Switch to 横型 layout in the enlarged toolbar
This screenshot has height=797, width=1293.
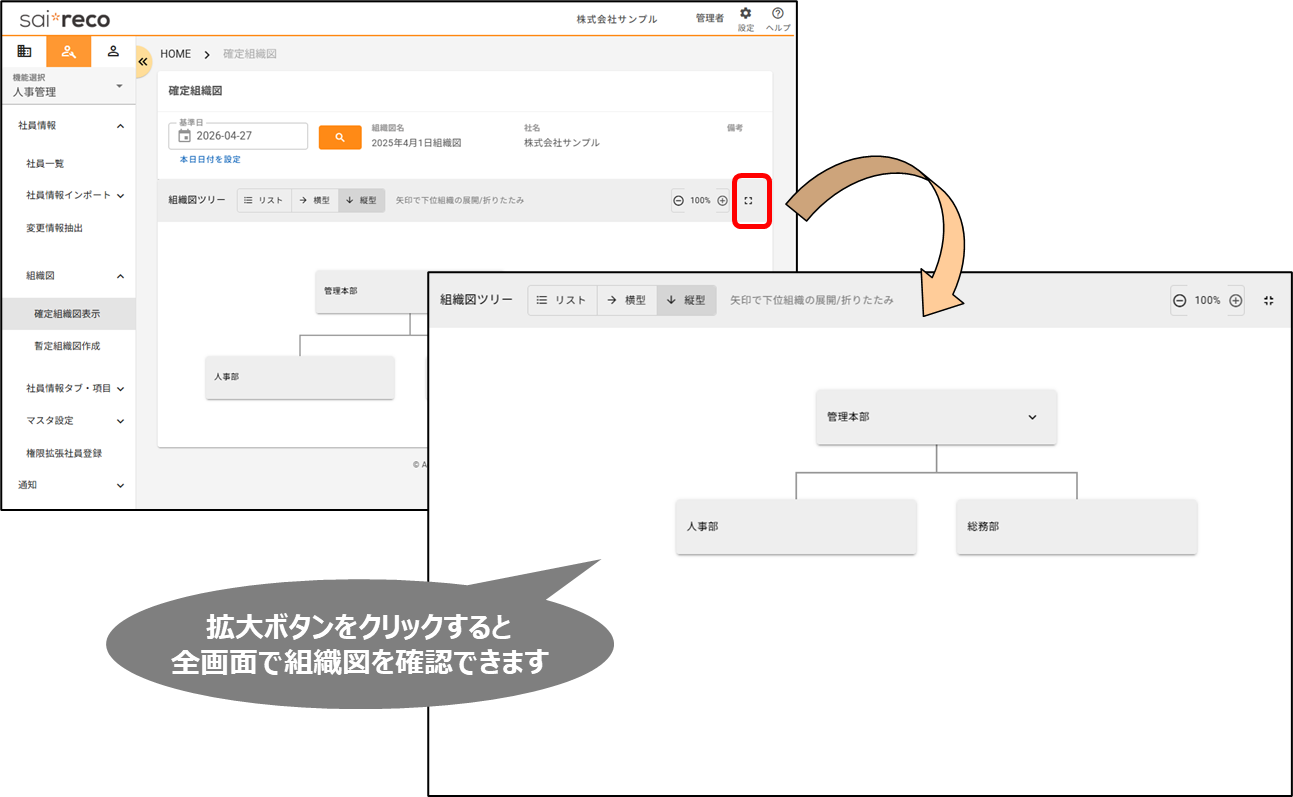(627, 300)
